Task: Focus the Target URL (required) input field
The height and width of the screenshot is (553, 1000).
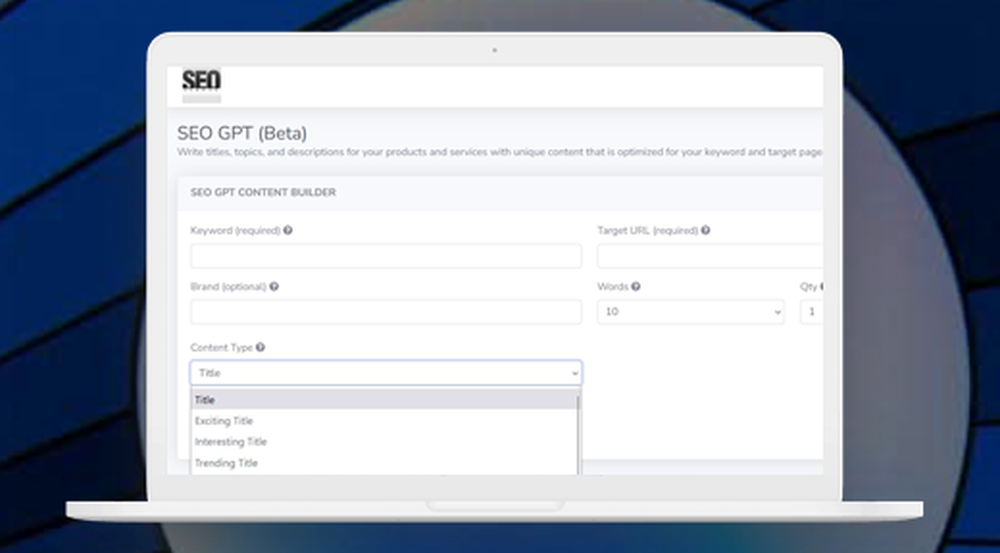Action: pyautogui.click(x=710, y=256)
